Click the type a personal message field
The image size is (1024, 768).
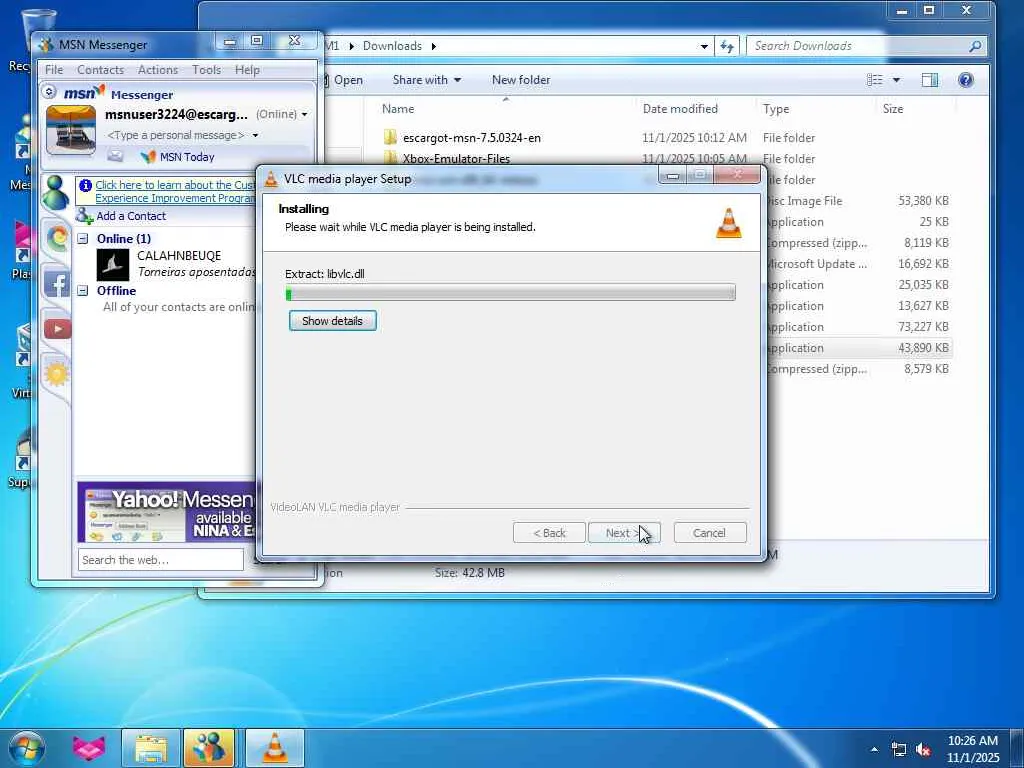(x=176, y=135)
